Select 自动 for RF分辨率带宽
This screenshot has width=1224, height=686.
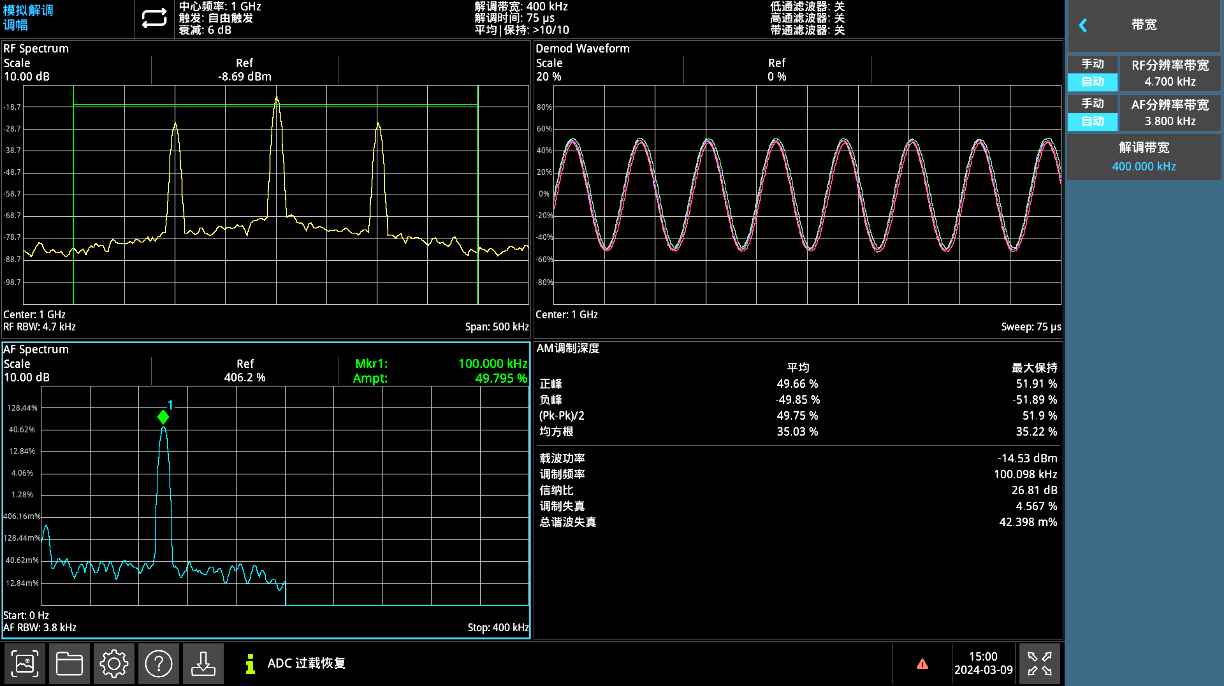[x=1092, y=82]
